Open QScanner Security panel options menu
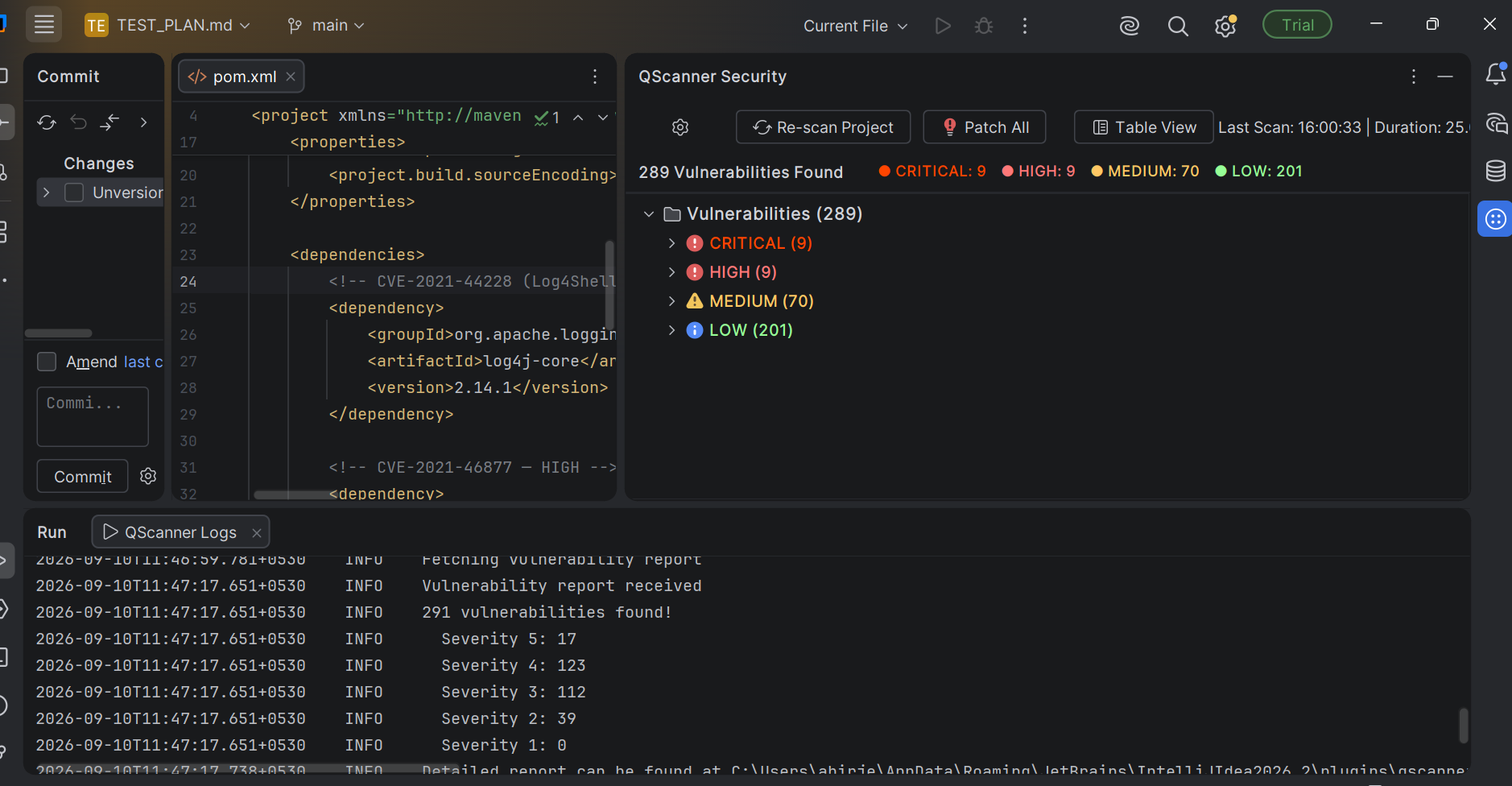1512x786 pixels. 1414,77
